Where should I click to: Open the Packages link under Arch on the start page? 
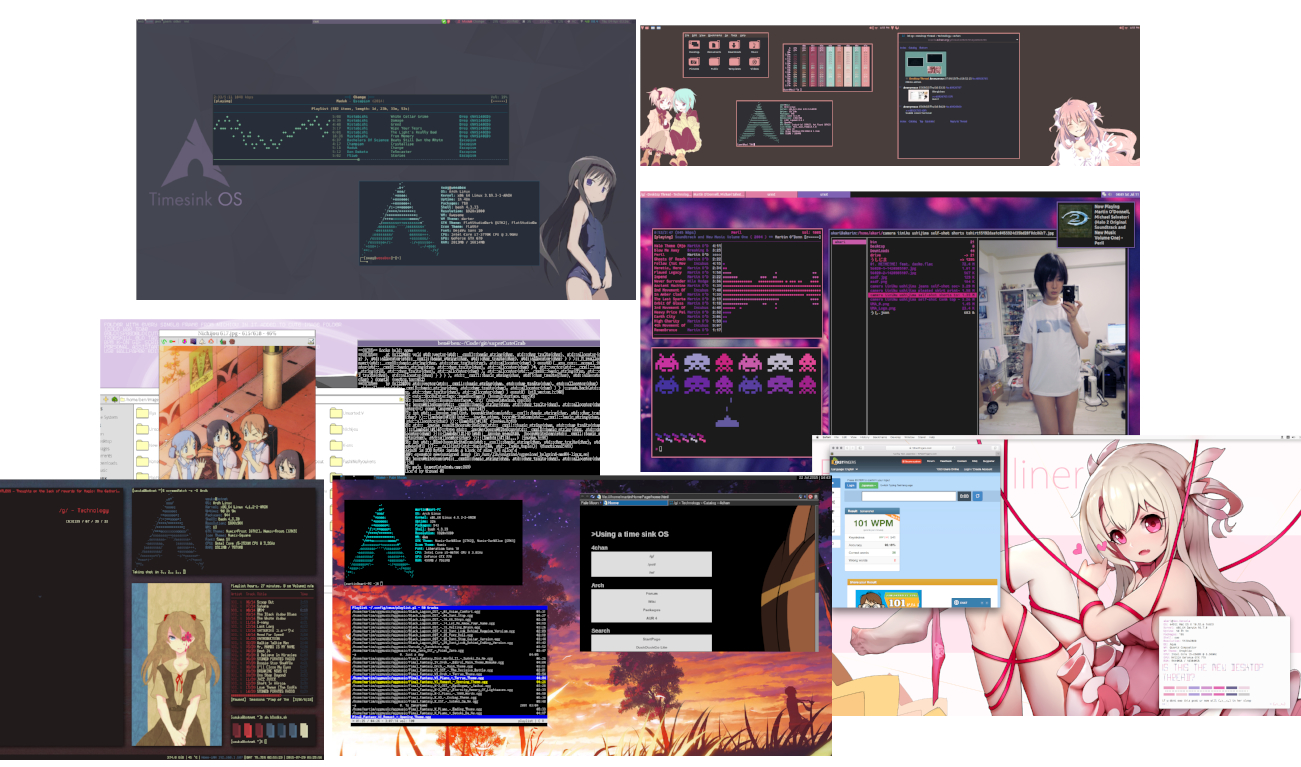[x=652, y=610]
